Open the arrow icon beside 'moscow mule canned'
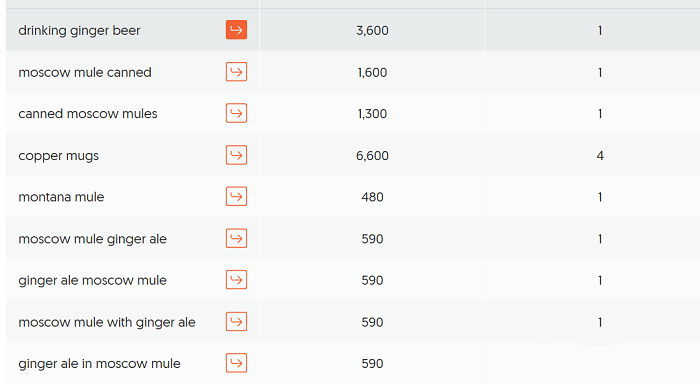This screenshot has height=388, width=700. pyautogui.click(x=236, y=72)
